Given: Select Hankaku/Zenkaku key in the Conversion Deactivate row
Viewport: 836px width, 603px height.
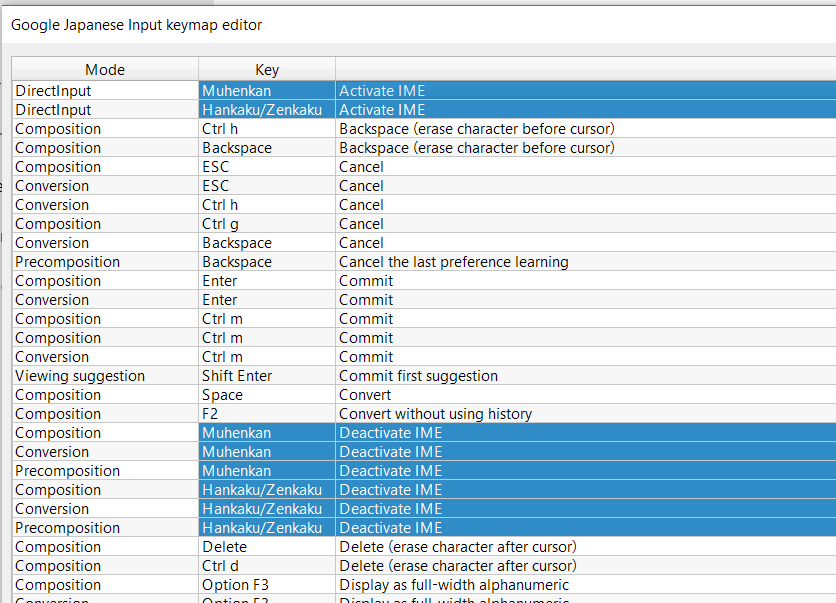Looking at the screenshot, I should pos(267,509).
